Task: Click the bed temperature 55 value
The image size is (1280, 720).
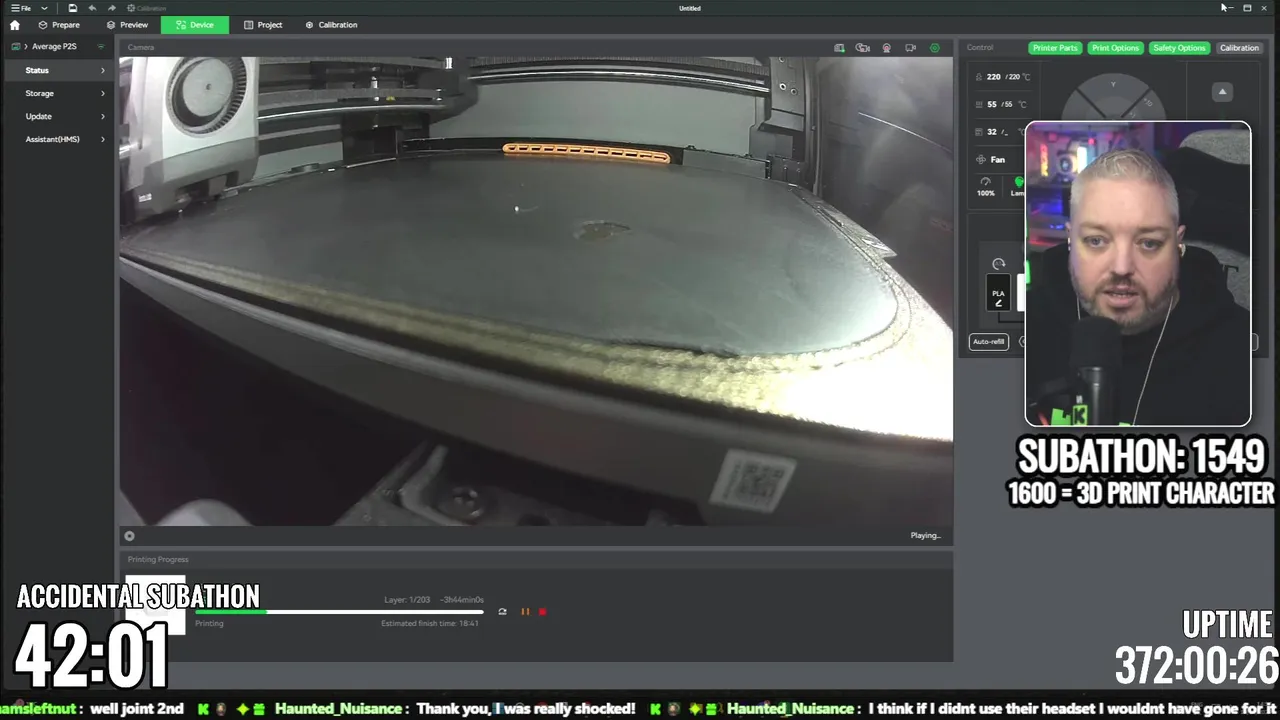Action: point(992,104)
